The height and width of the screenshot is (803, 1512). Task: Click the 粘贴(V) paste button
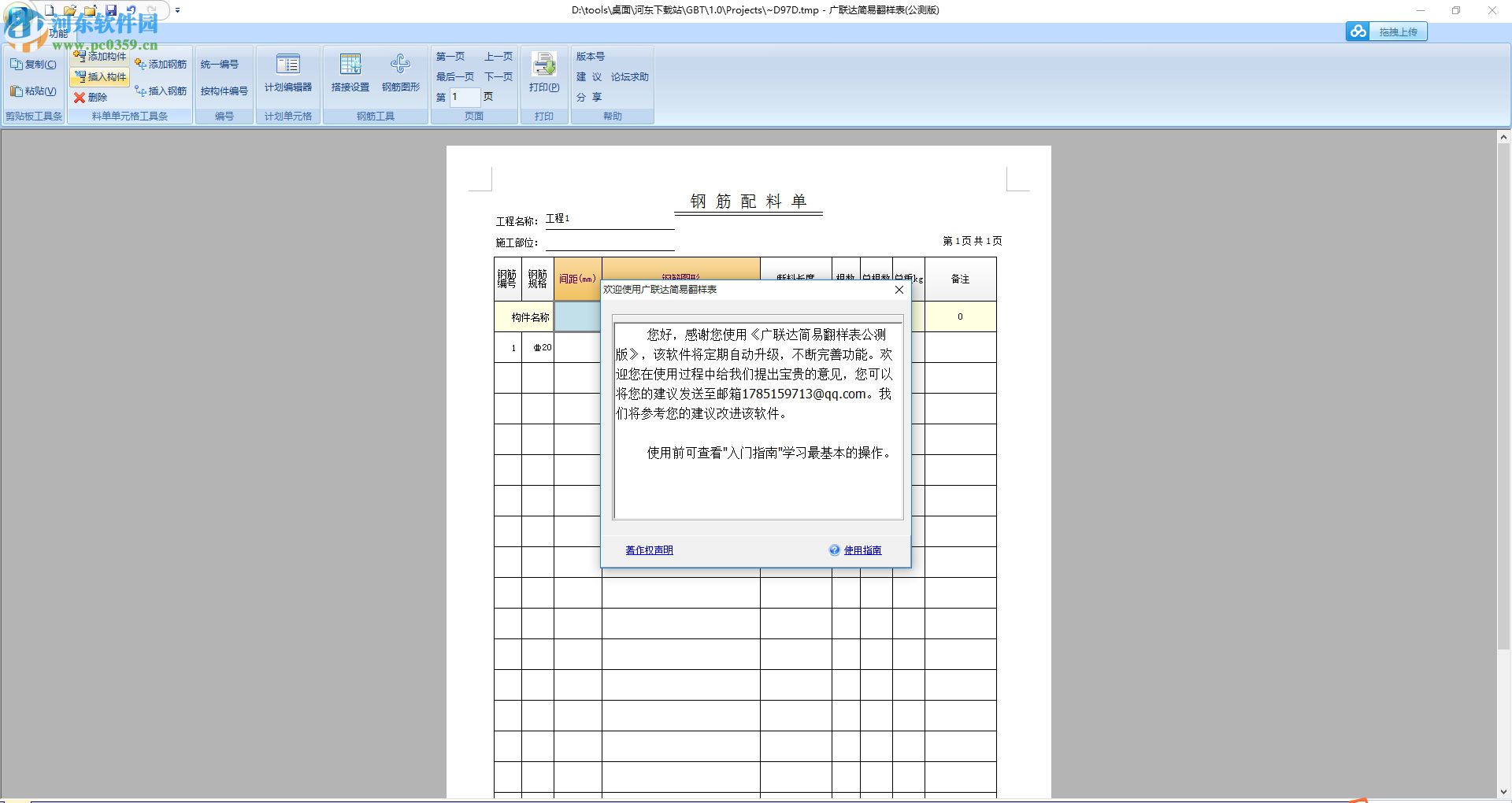(x=33, y=91)
